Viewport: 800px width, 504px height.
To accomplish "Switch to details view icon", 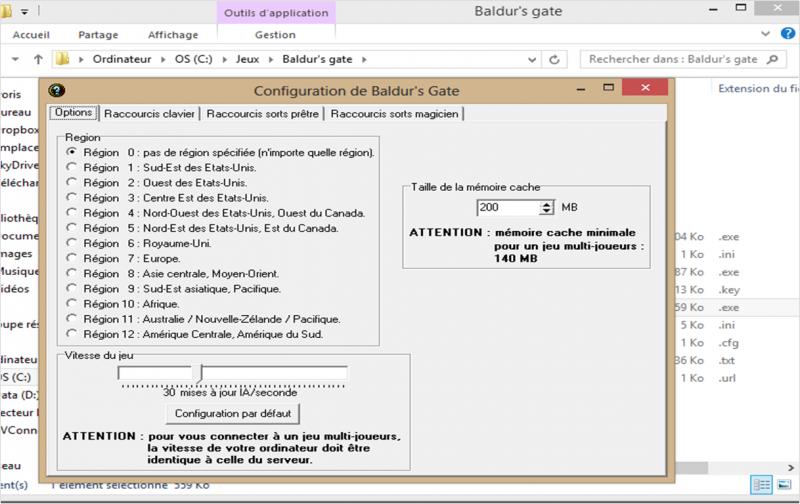I will [x=762, y=485].
